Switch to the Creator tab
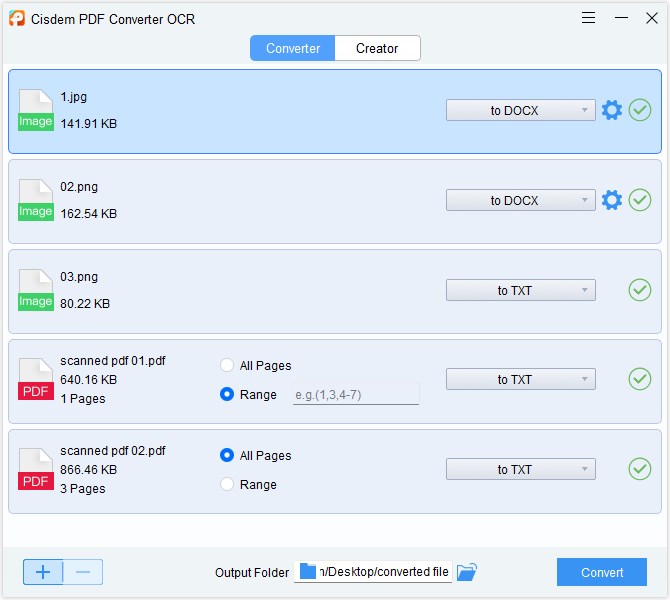 pos(377,48)
